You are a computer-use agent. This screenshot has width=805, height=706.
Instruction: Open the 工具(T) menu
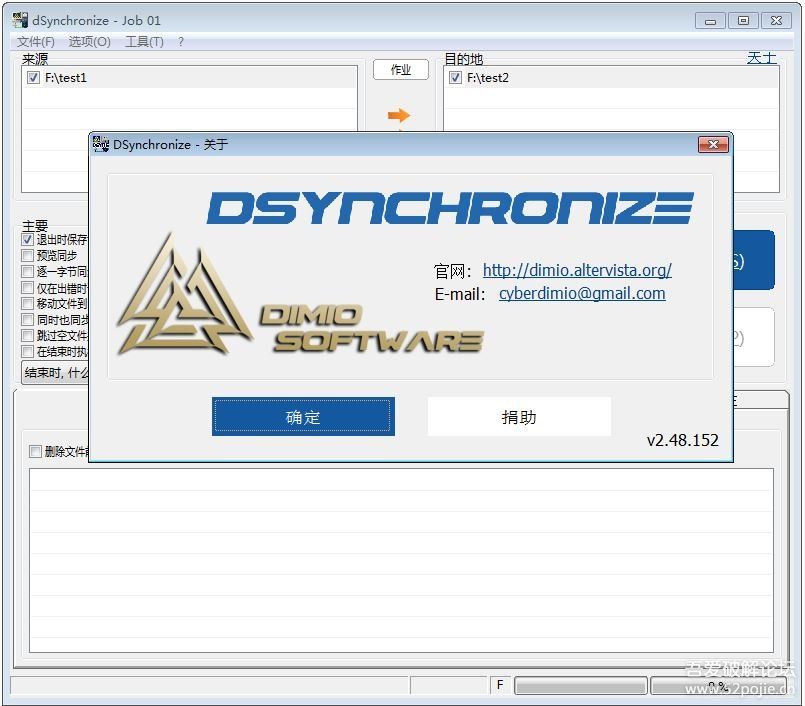click(x=144, y=42)
